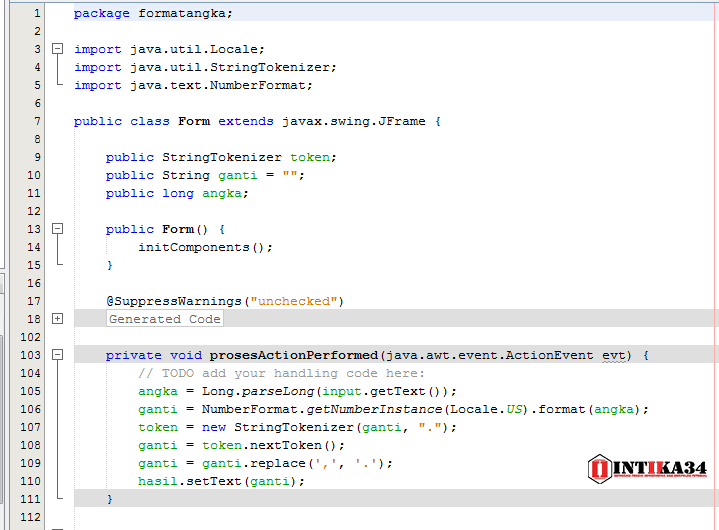Image resolution: width=719 pixels, height=530 pixels.
Task: Click the "unchecked" string in SuppressWarnings
Action: click(x=294, y=301)
